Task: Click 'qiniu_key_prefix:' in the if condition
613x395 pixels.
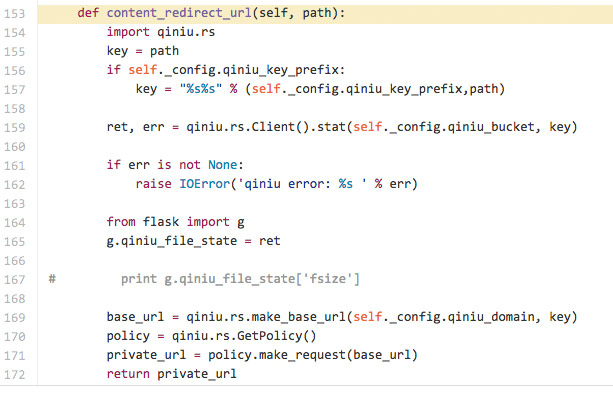Action: (x=284, y=70)
